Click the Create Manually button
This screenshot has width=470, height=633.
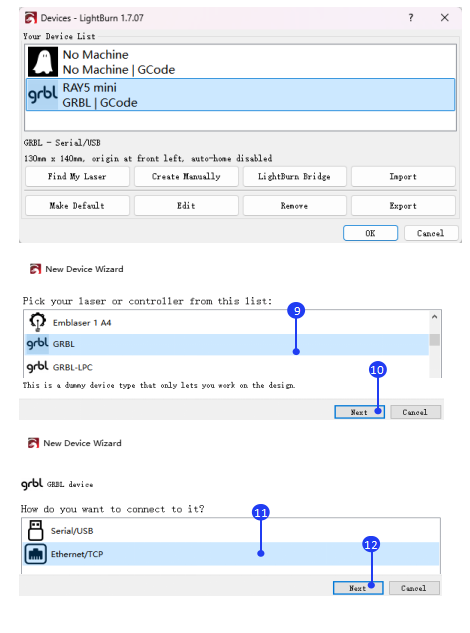click(x=186, y=176)
